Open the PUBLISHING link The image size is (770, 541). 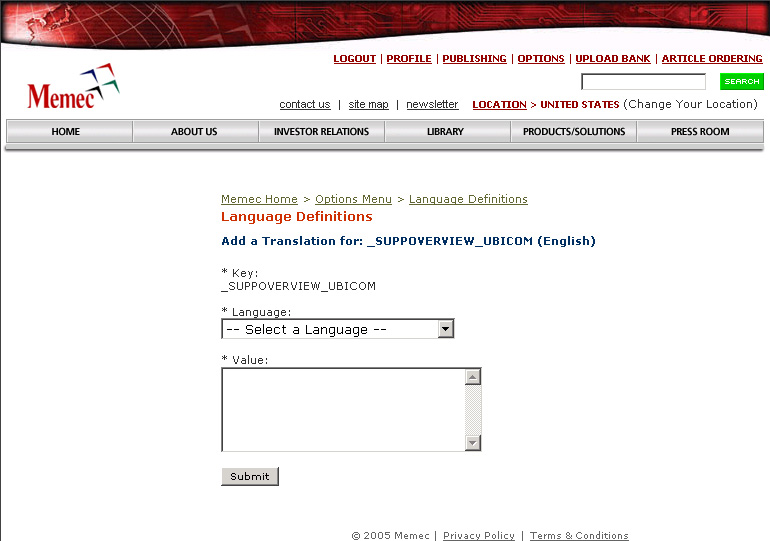[474, 58]
